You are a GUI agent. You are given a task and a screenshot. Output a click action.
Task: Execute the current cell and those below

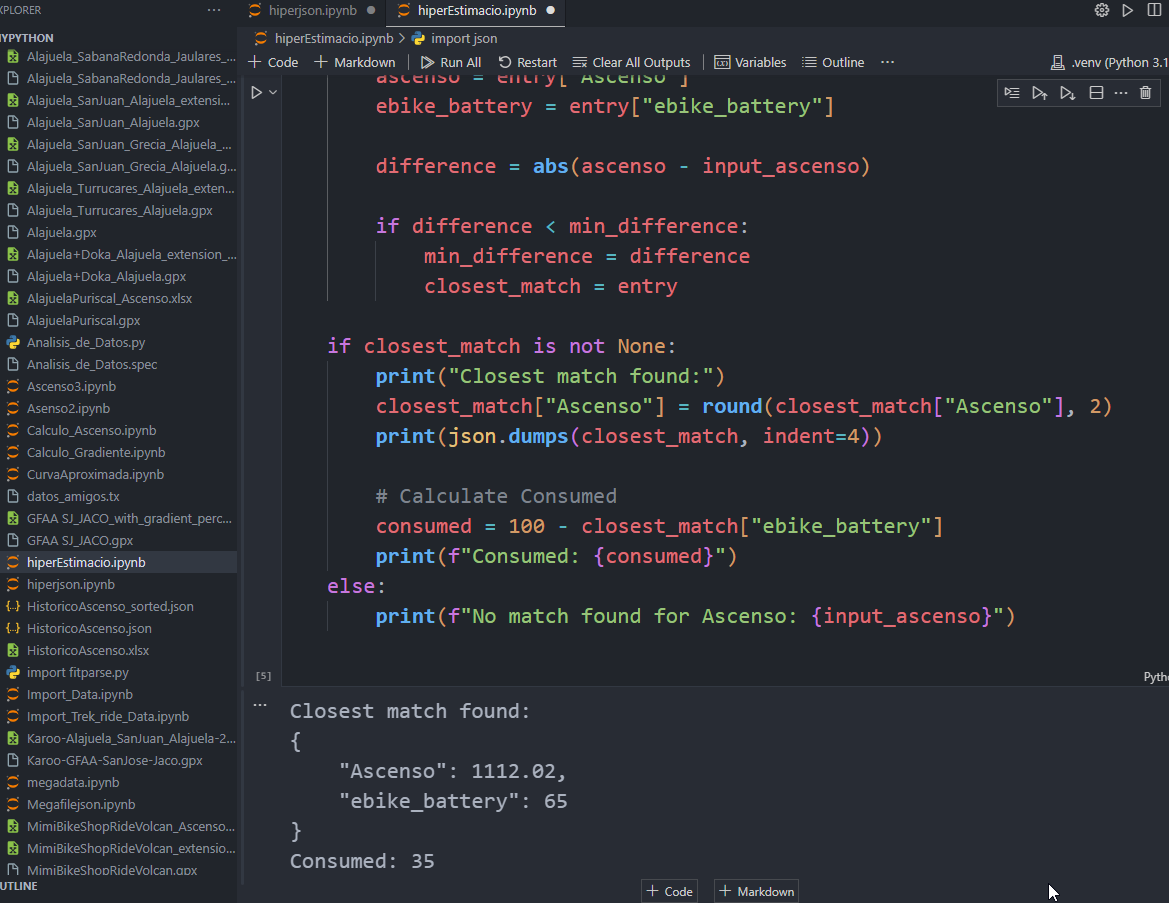(1068, 93)
